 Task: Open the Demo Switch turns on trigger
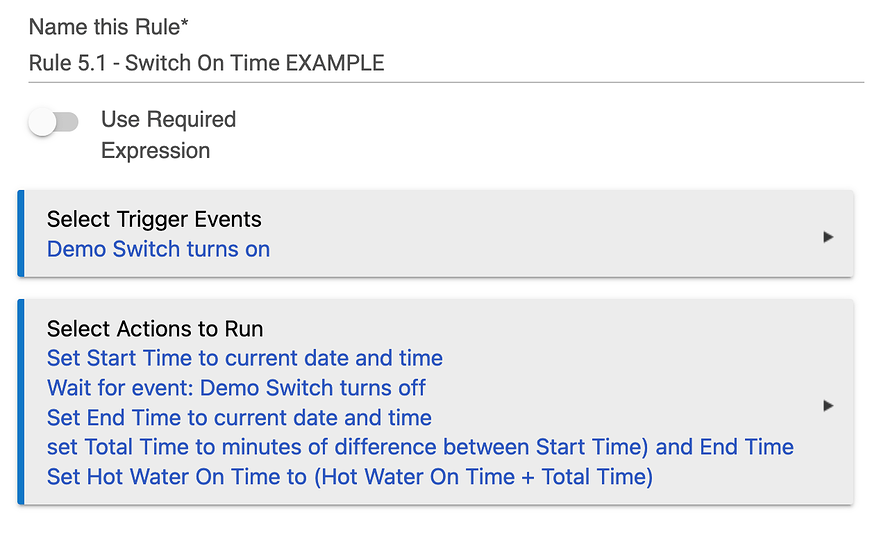pyautogui.click(x=158, y=249)
